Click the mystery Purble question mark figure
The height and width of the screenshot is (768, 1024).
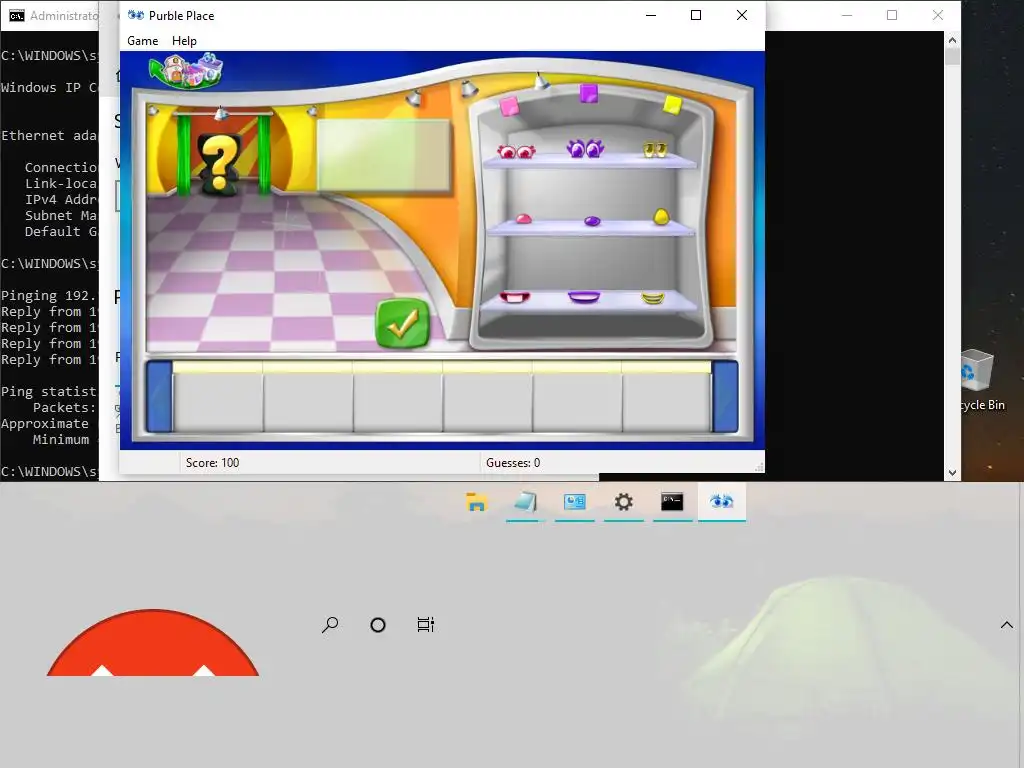(220, 163)
